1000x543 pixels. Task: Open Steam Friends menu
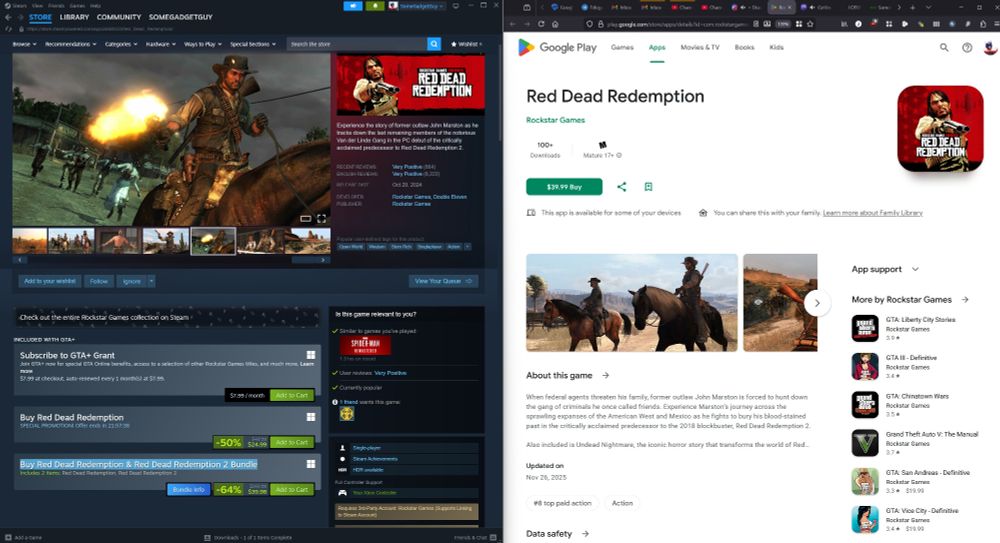(x=56, y=5)
